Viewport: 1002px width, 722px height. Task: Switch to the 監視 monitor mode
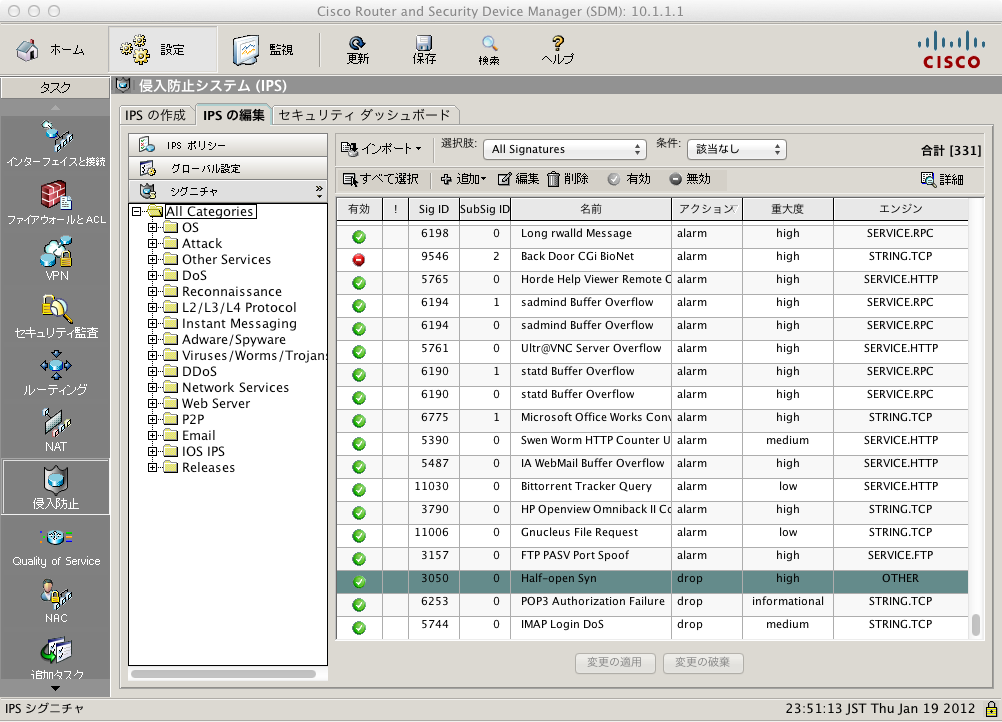pyautogui.click(x=263, y=50)
